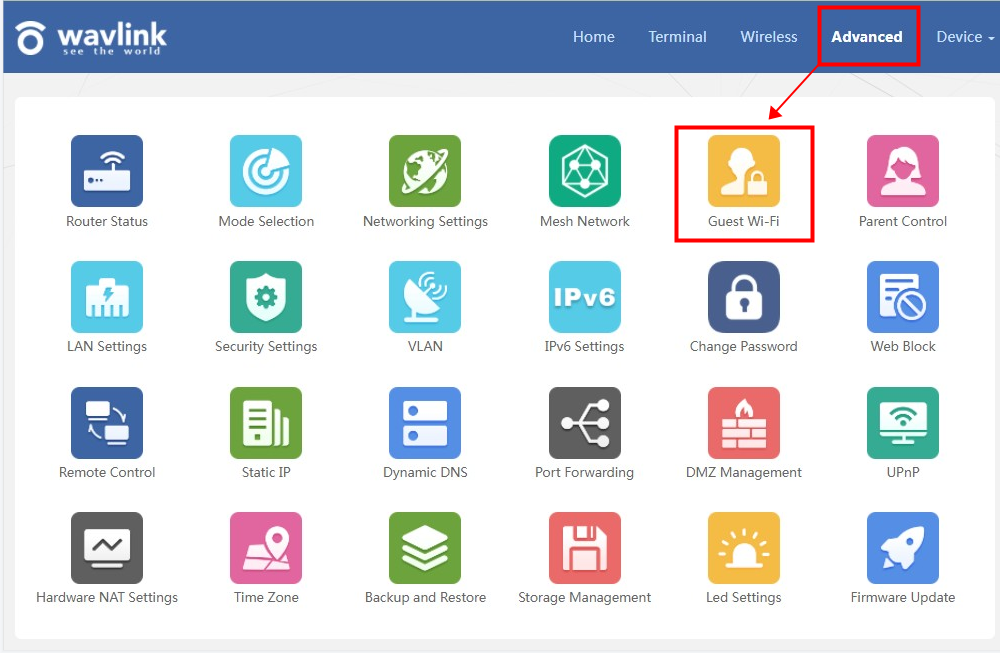Open the Wireless tab
Viewport: 1000px width, 653px height.
769,37
